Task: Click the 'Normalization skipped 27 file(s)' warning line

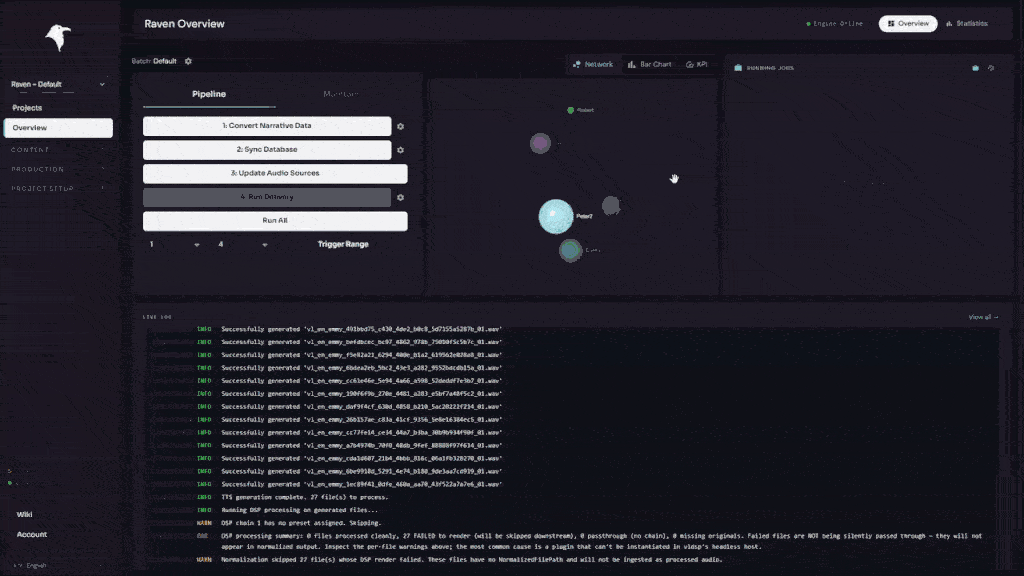Action: 472,560
